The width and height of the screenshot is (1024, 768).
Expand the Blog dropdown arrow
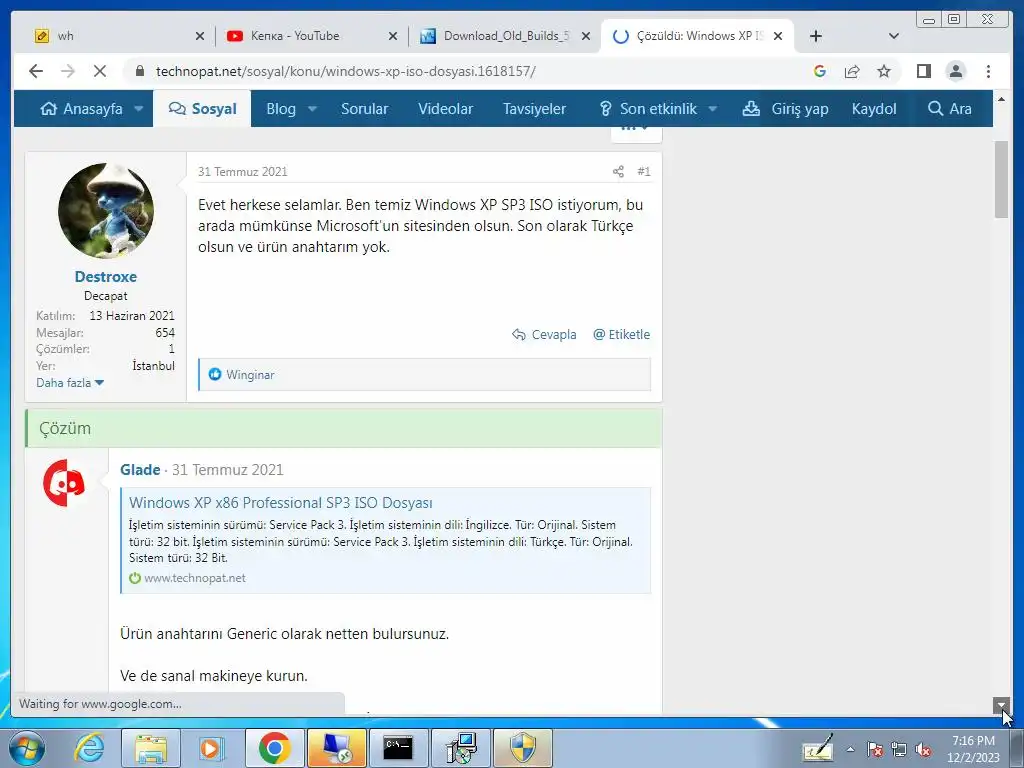click(312, 109)
